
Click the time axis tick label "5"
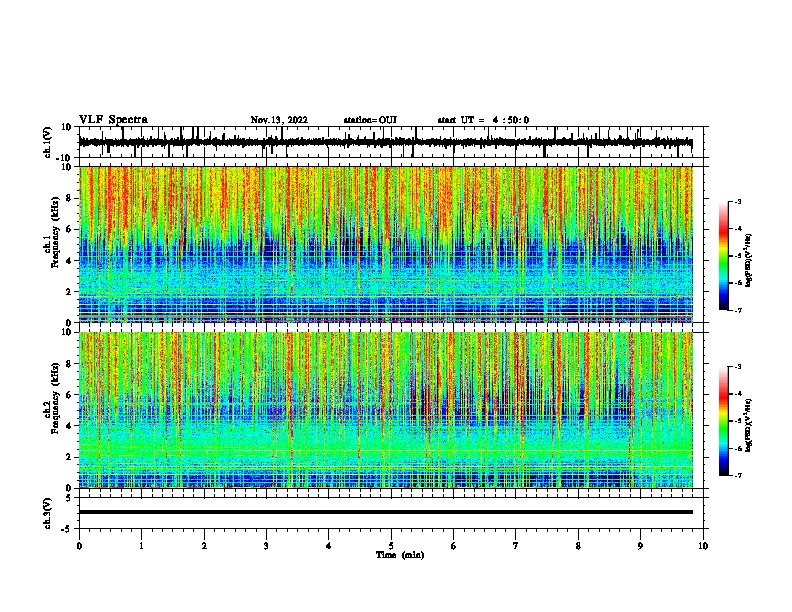coord(391,546)
